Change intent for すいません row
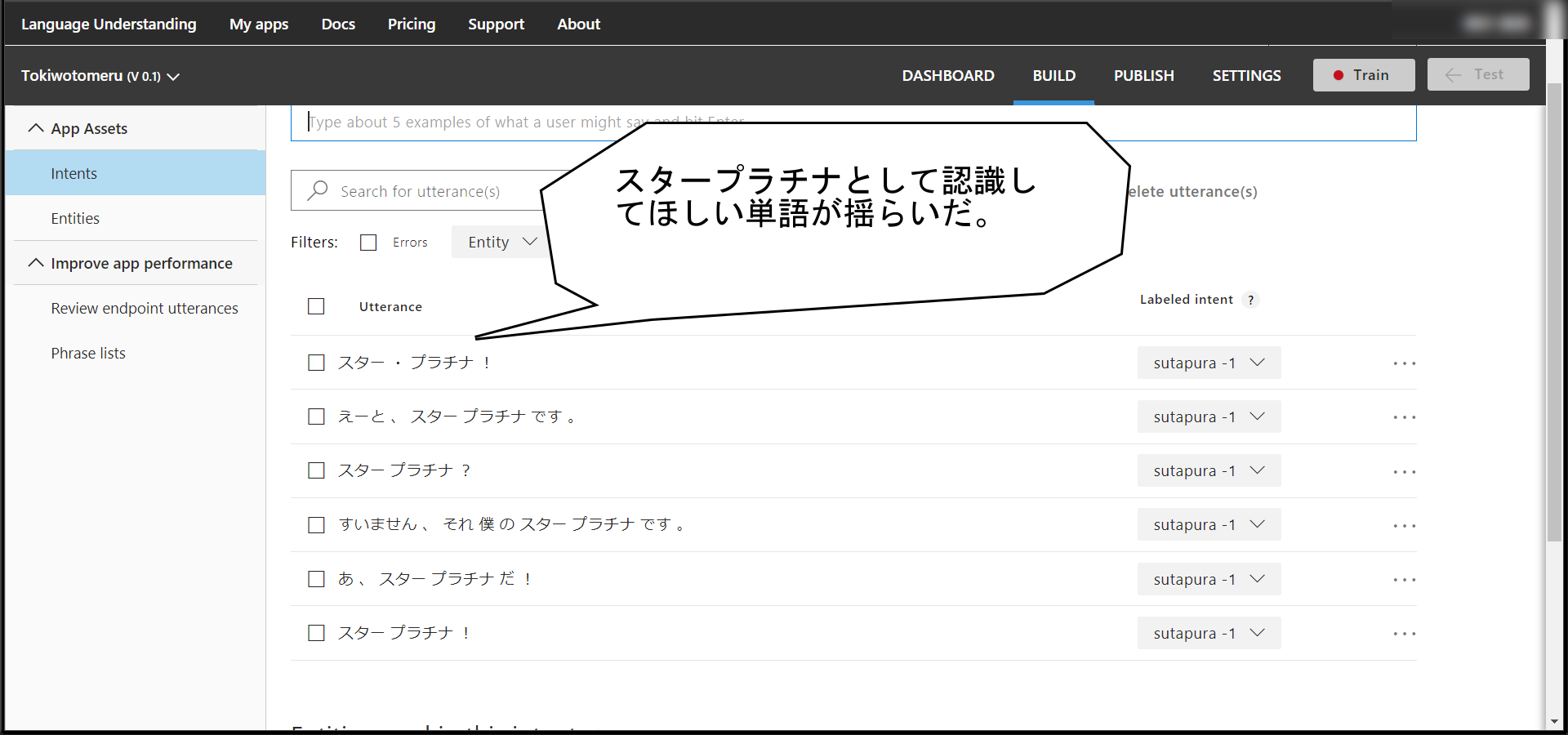The image size is (1568, 735). point(1209,524)
